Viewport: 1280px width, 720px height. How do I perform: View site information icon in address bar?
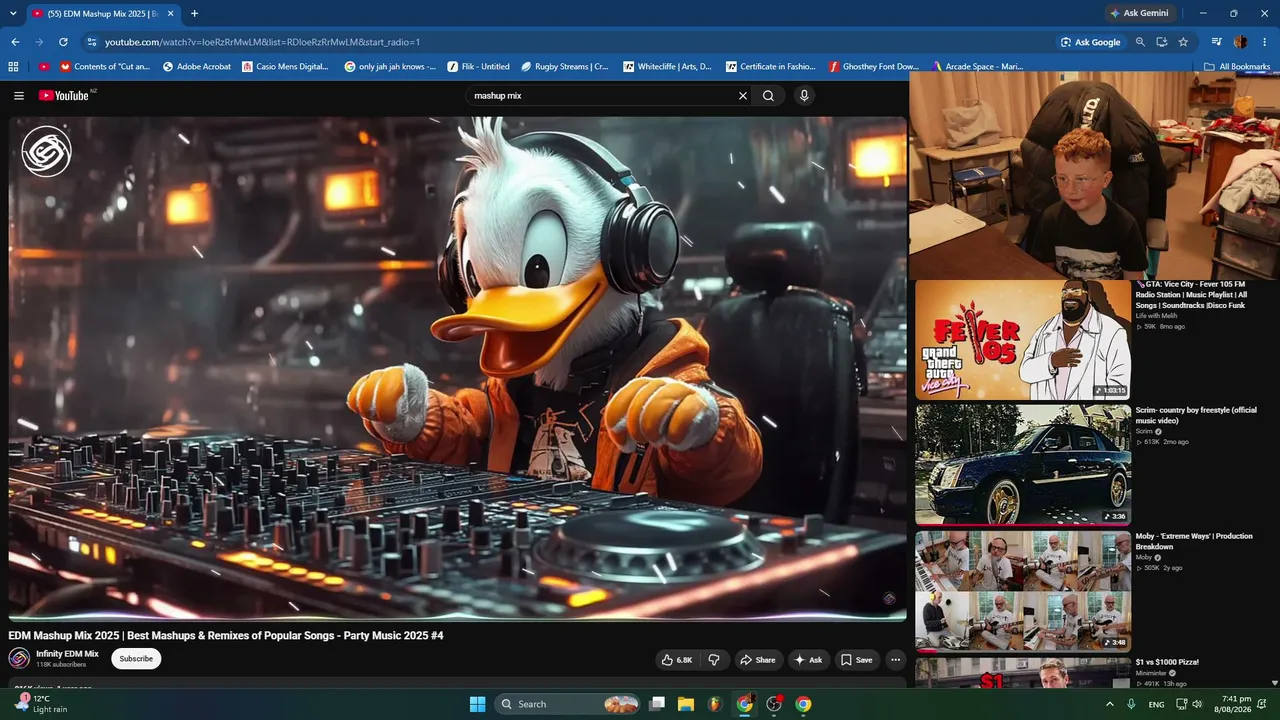coord(91,42)
